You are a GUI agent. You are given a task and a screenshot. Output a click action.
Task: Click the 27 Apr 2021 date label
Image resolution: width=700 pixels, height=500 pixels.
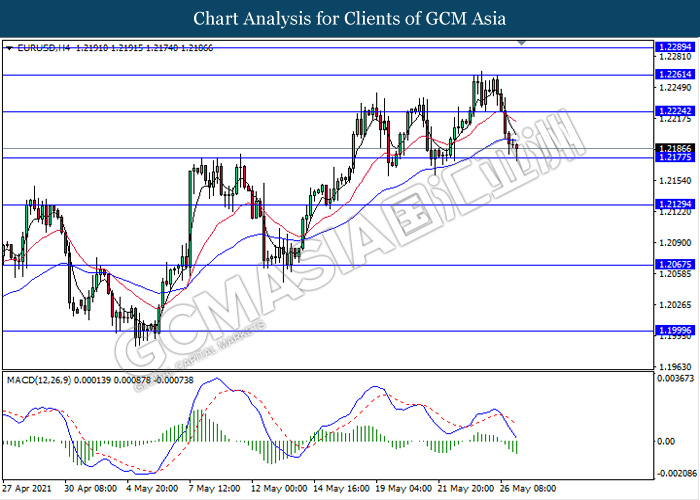click(27, 488)
